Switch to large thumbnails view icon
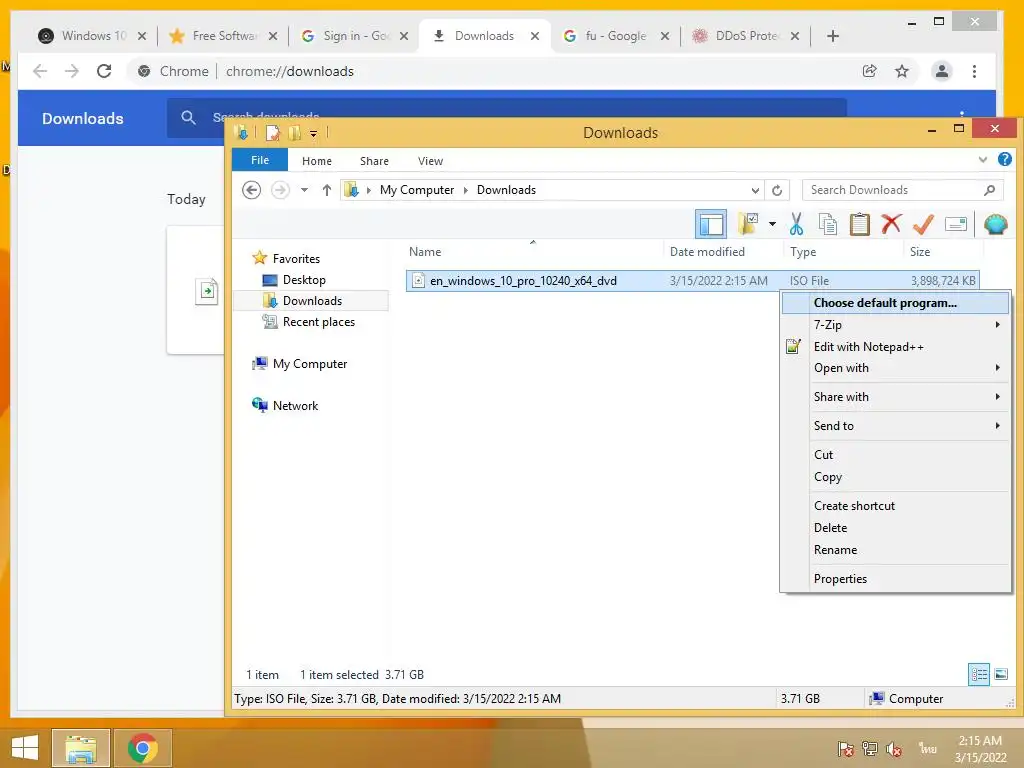 [1000, 675]
